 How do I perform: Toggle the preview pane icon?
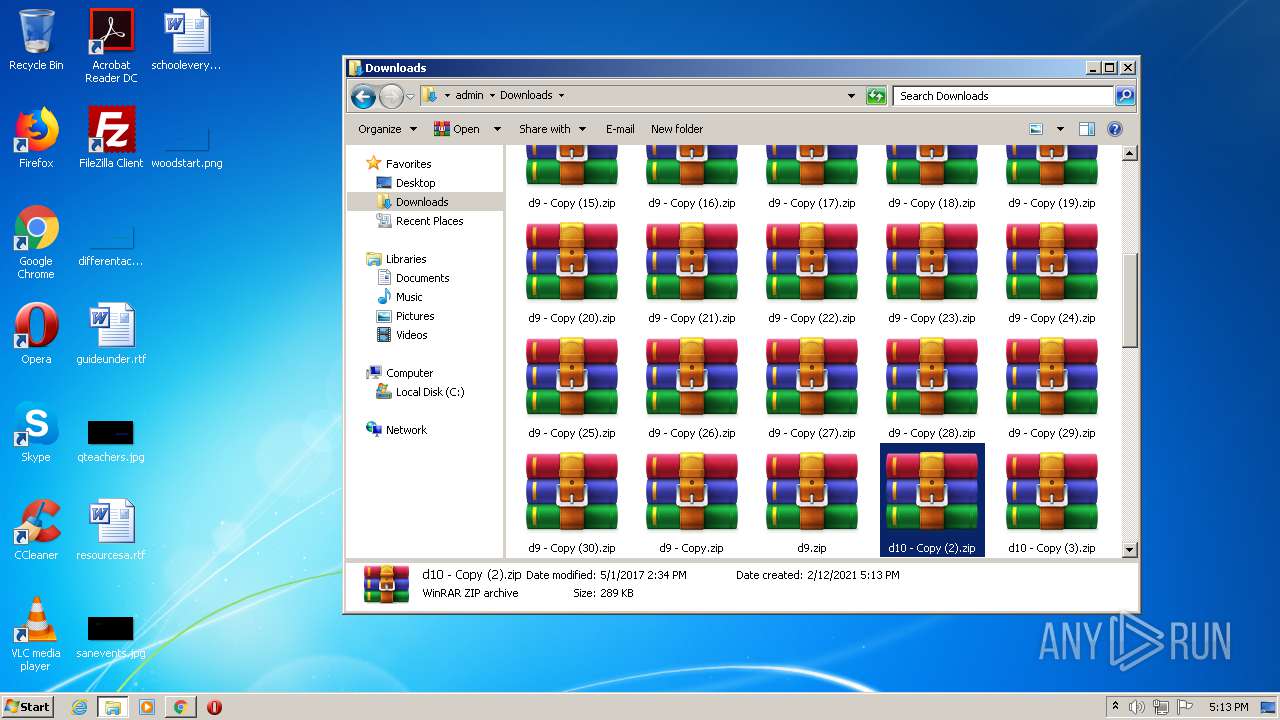(1087, 129)
